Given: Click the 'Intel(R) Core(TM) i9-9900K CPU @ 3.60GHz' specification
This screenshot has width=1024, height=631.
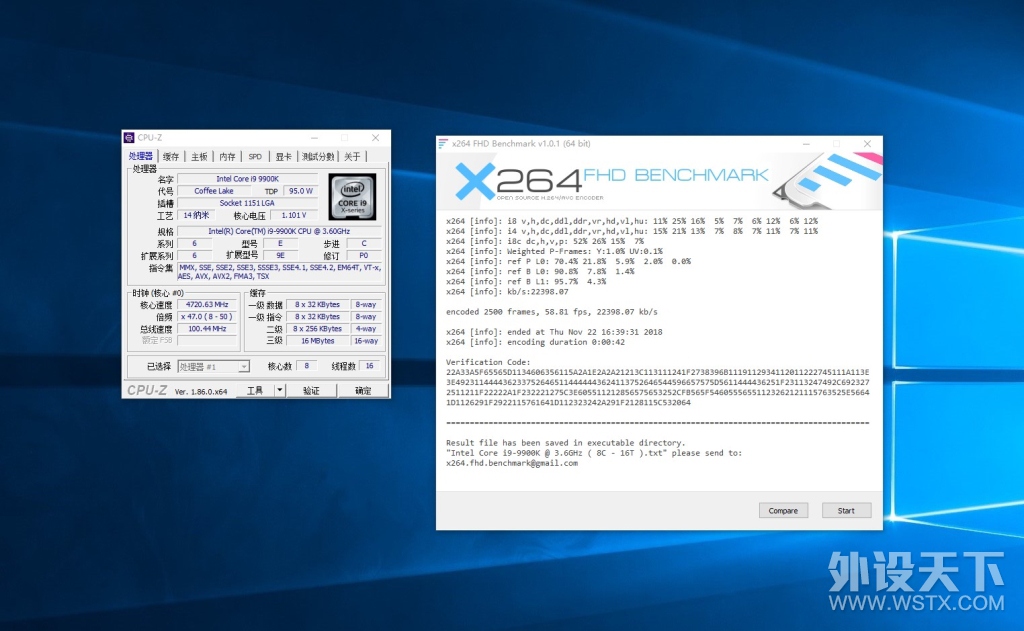Looking at the screenshot, I should (x=280, y=231).
